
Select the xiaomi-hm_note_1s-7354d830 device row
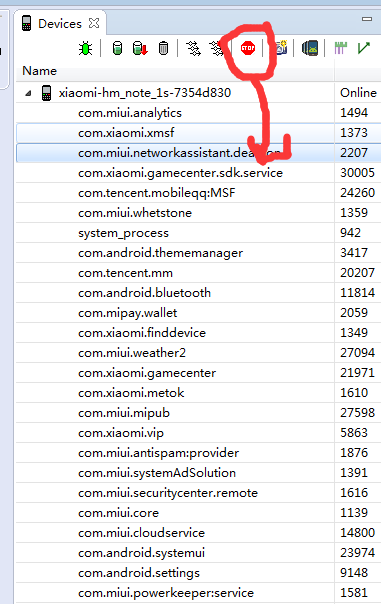(198, 92)
